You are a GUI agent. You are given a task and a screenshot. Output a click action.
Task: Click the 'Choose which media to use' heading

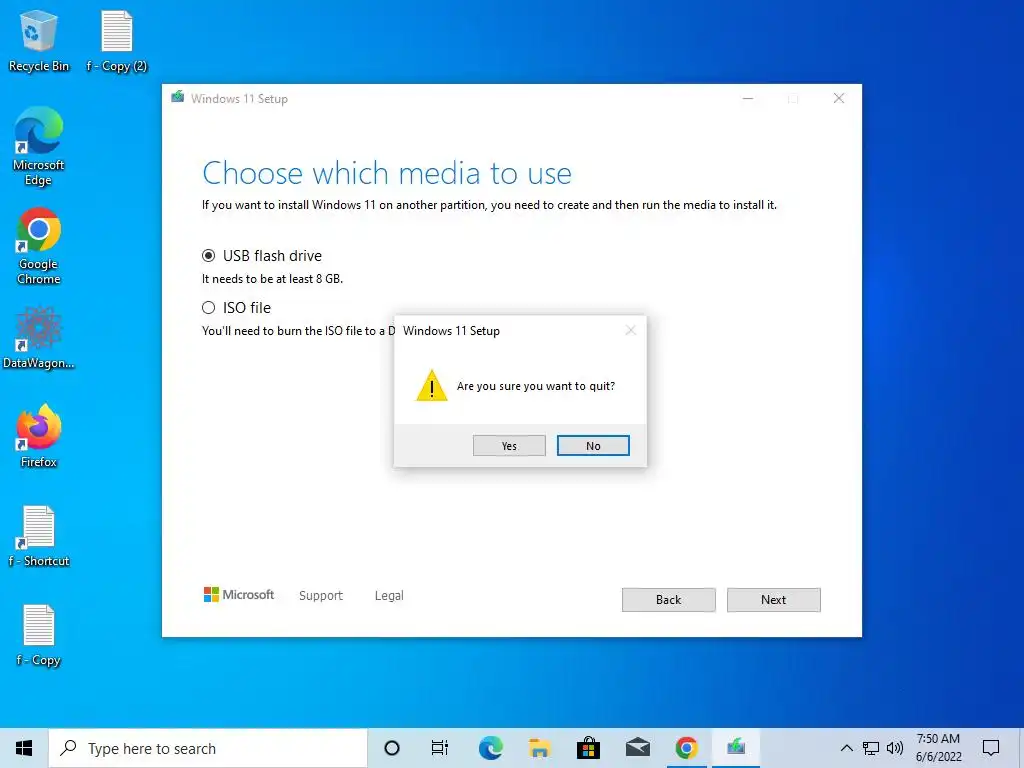(387, 174)
